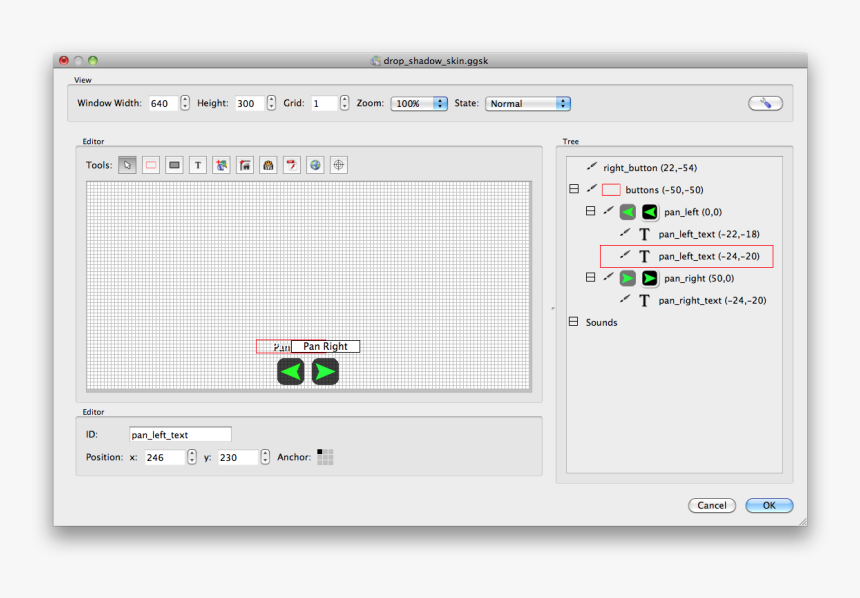Toggle visibility tick of buttons row
860x598 pixels.
[591, 188]
